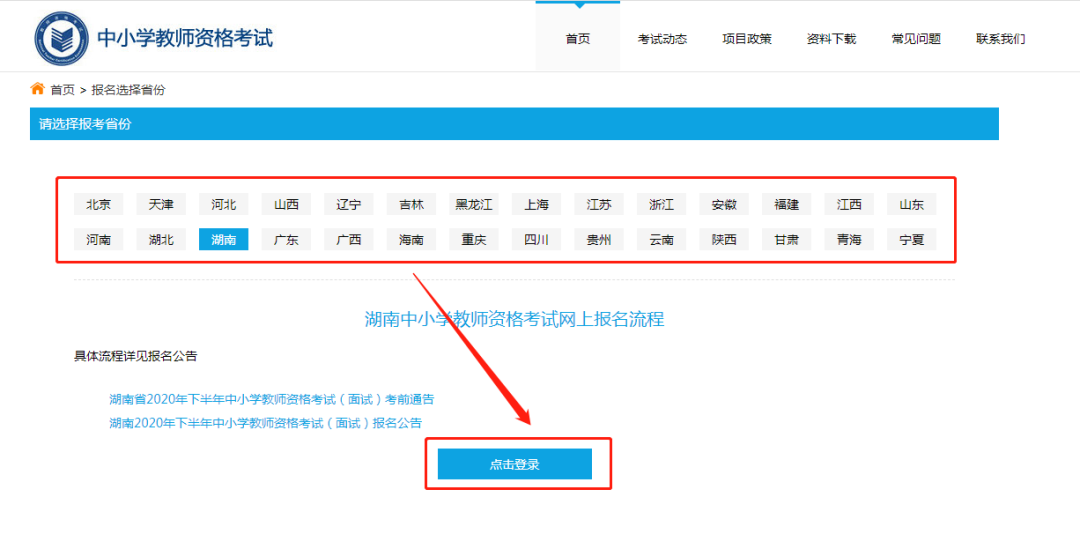1080x549 pixels.
Task: Choose 江苏 province
Action: click(599, 204)
